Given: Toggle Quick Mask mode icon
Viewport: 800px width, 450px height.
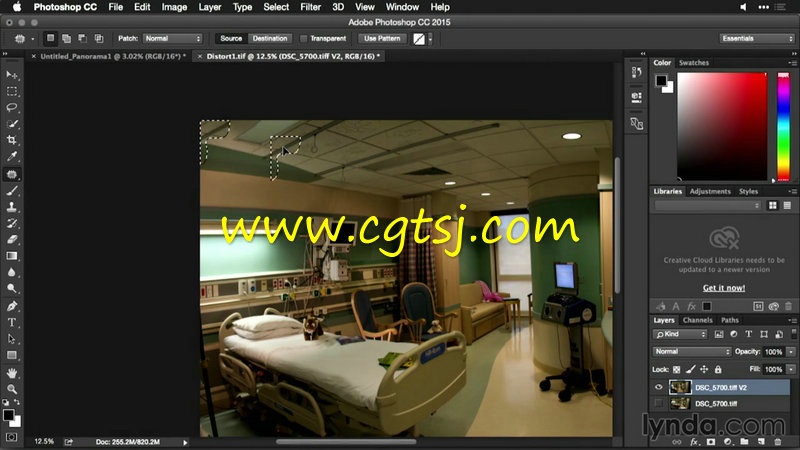Looking at the screenshot, I should 11,437.
